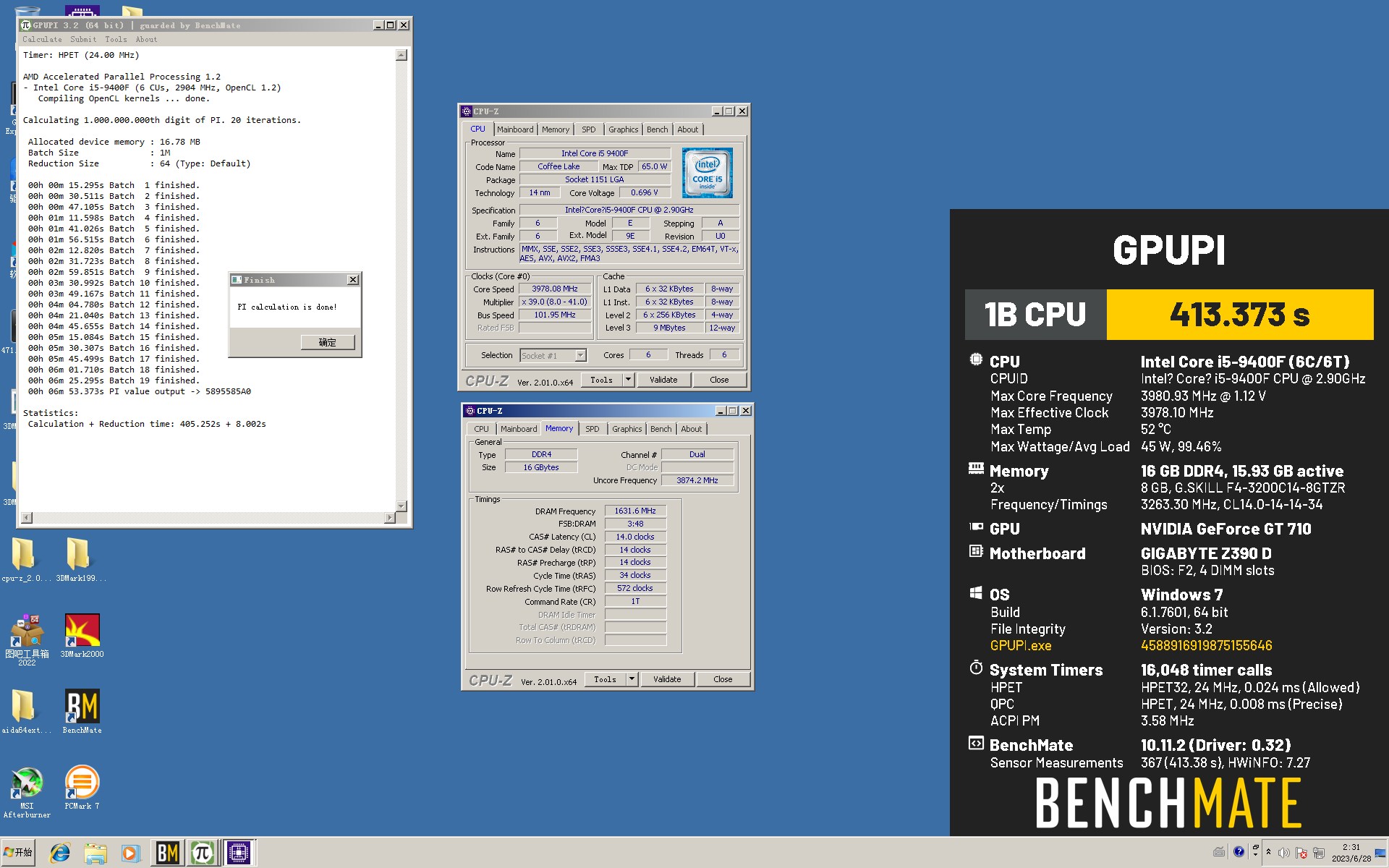Select Memory tab in upper CPU-Z window
Screen dimensions: 1389x868
point(556,129)
